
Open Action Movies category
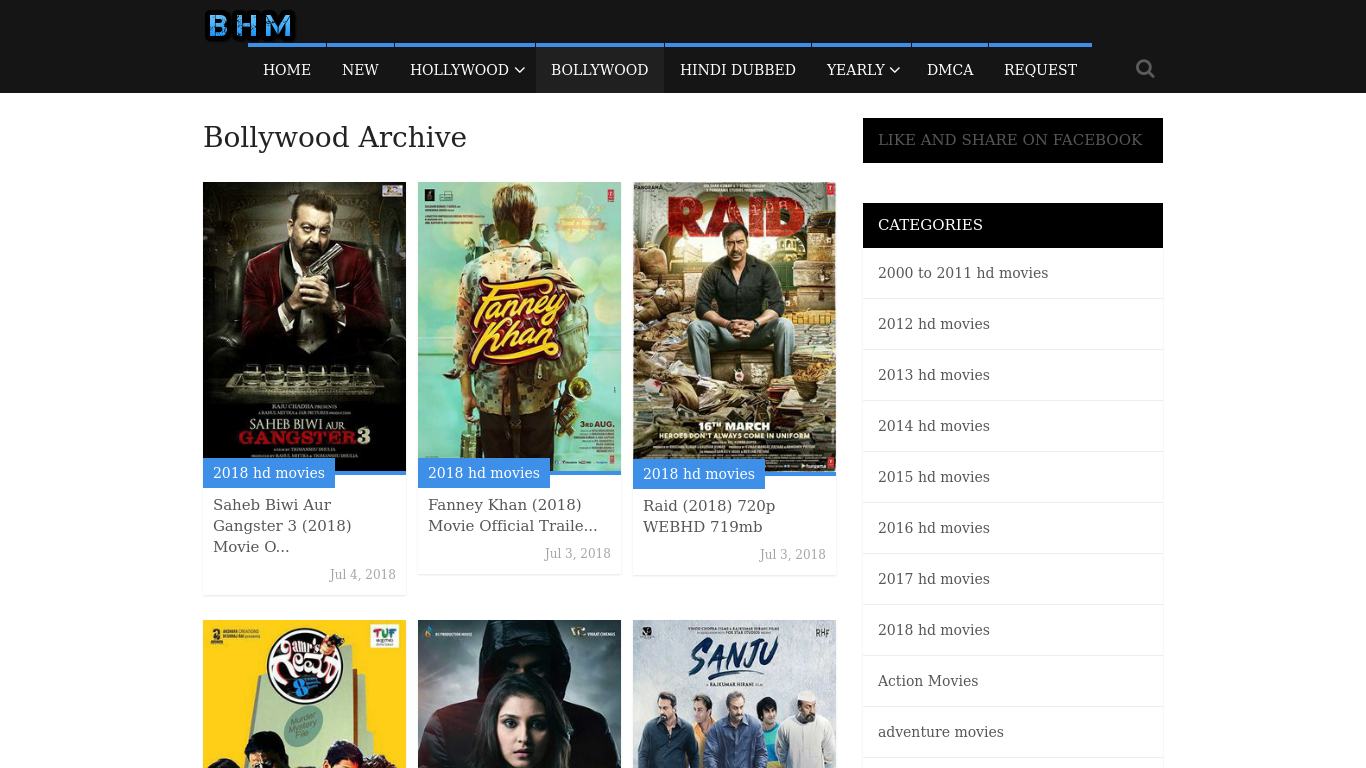tap(928, 681)
